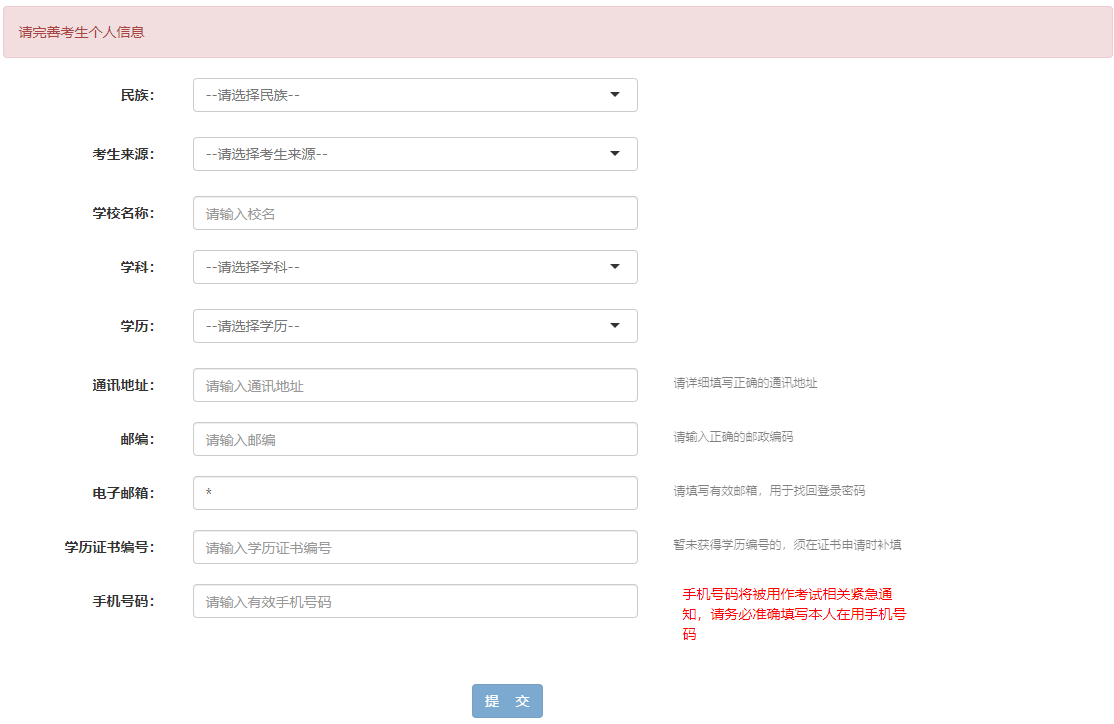Expand the --请选择学历-- select box
This screenshot has width=1114, height=724.
click(x=400, y=326)
